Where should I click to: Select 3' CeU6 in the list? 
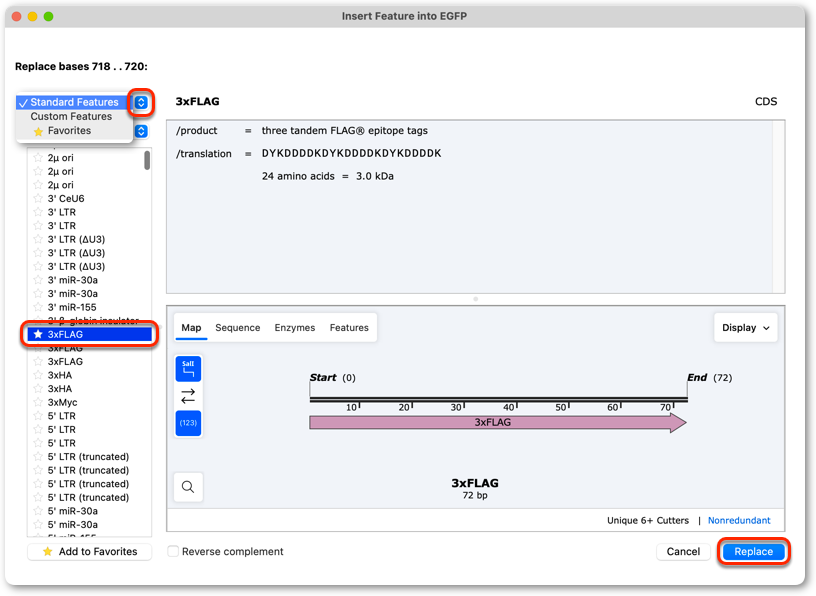click(90, 198)
